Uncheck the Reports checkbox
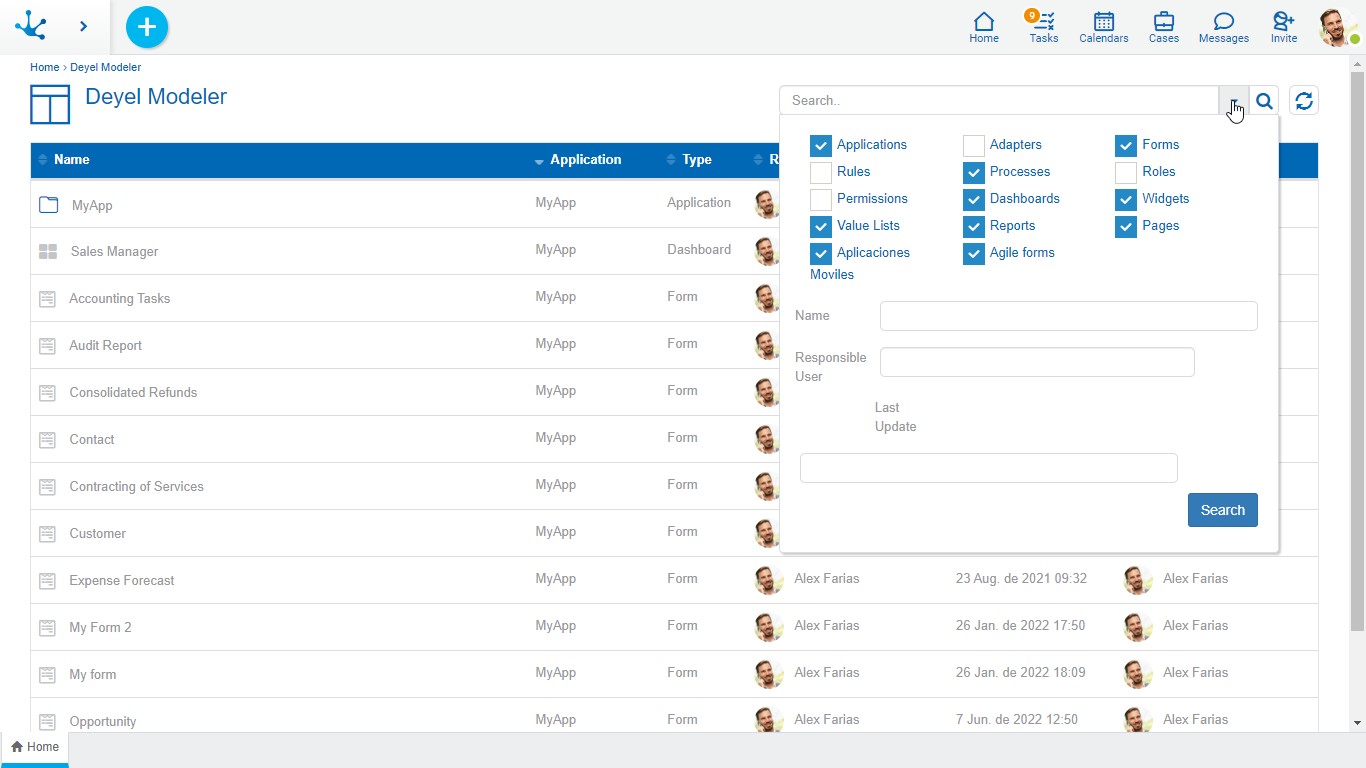Screen dimensions: 1366x768 point(974,227)
